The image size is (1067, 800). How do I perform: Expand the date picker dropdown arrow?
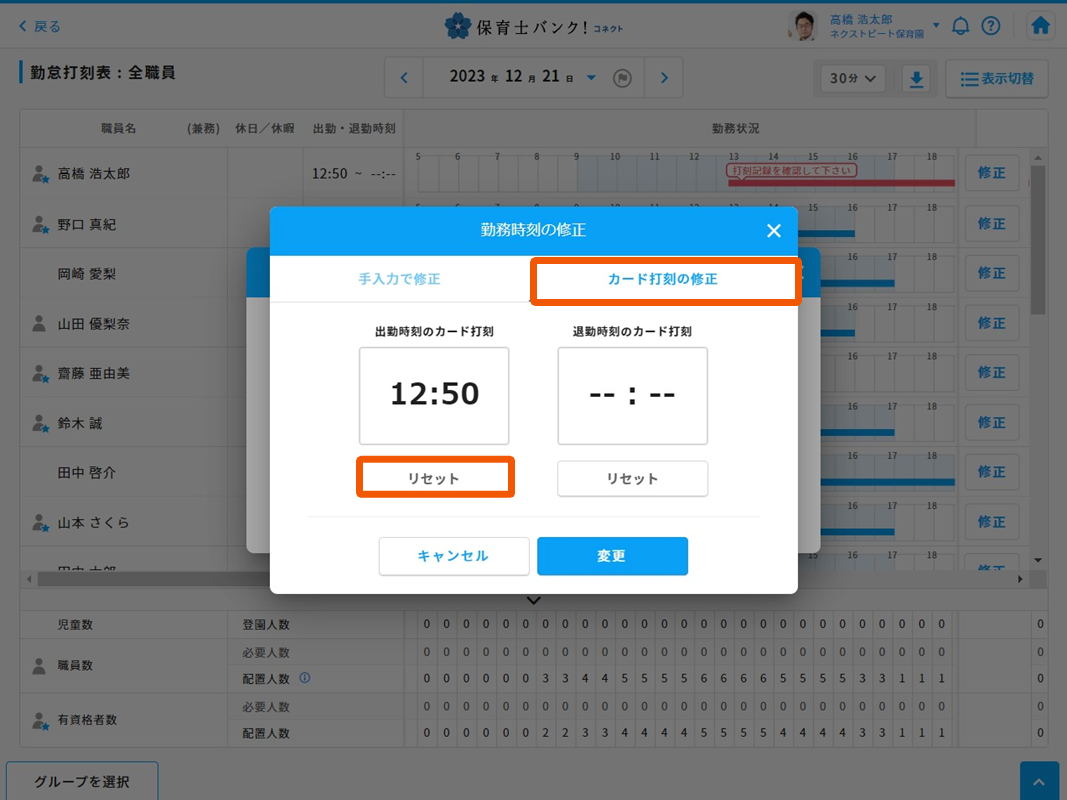pyautogui.click(x=591, y=78)
